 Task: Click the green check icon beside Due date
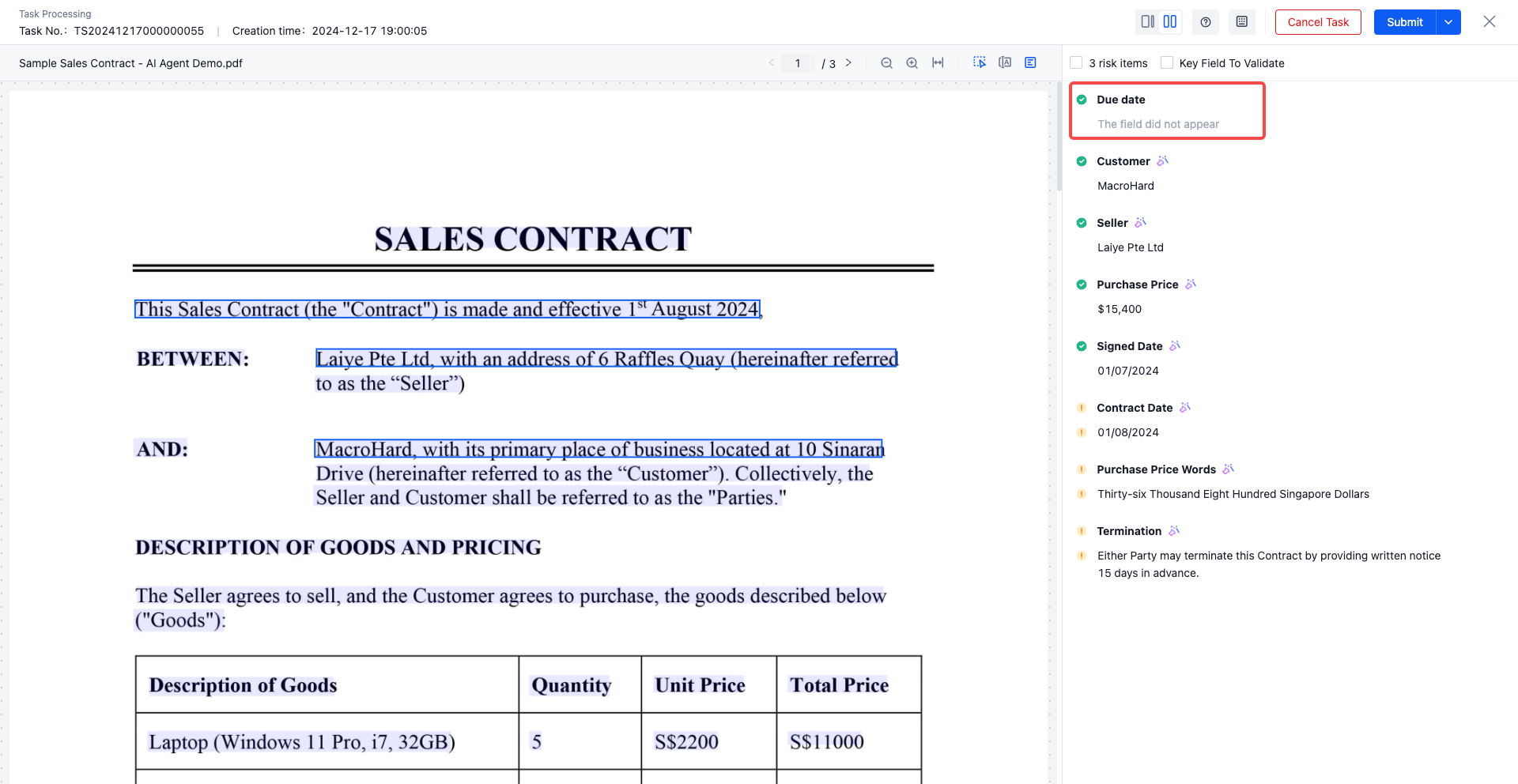(x=1082, y=100)
